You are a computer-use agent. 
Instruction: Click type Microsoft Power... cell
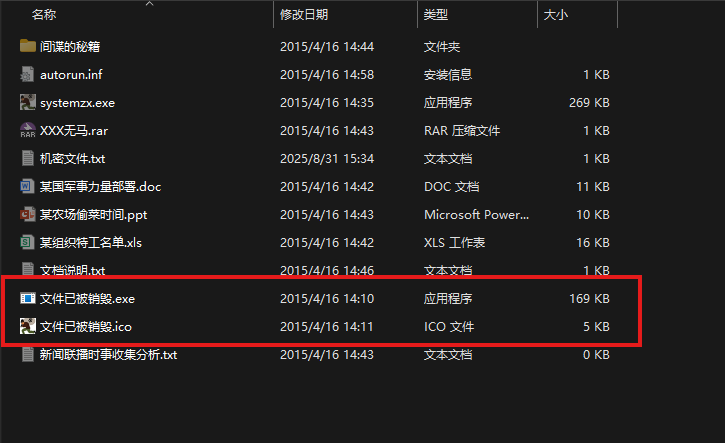476,215
